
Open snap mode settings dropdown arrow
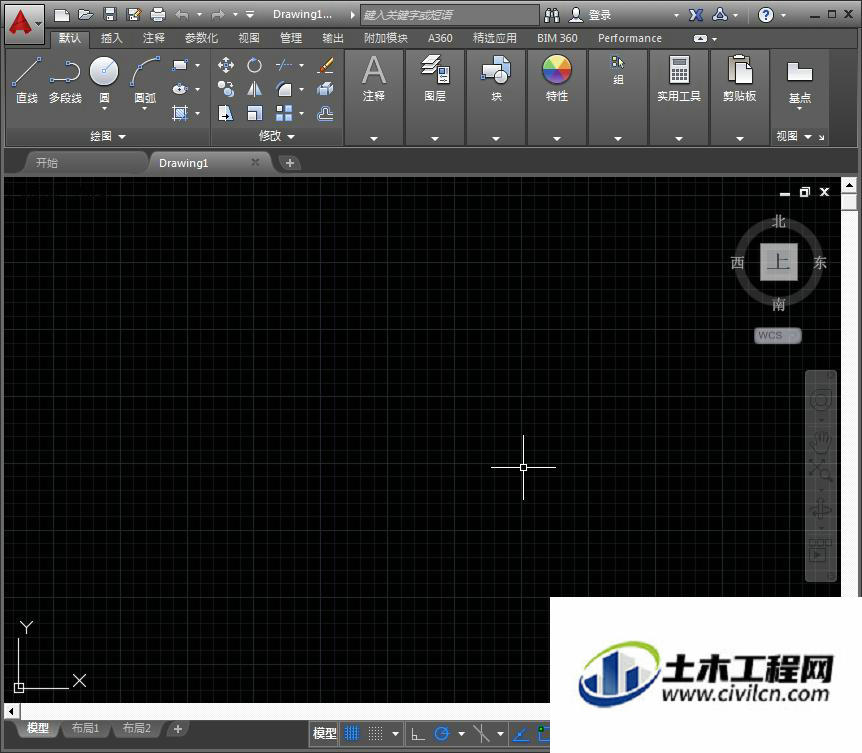[x=395, y=733]
